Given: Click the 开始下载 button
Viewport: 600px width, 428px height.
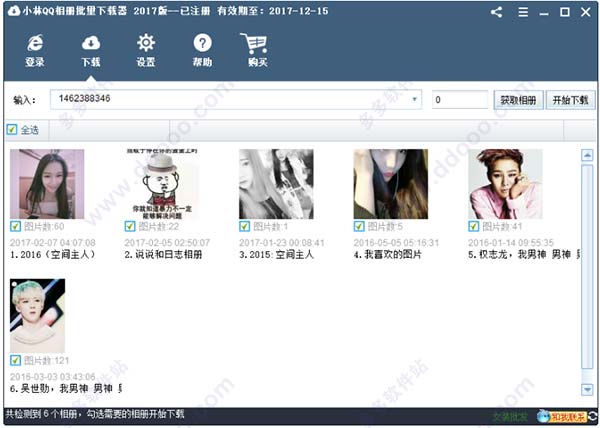Looking at the screenshot, I should [x=570, y=100].
